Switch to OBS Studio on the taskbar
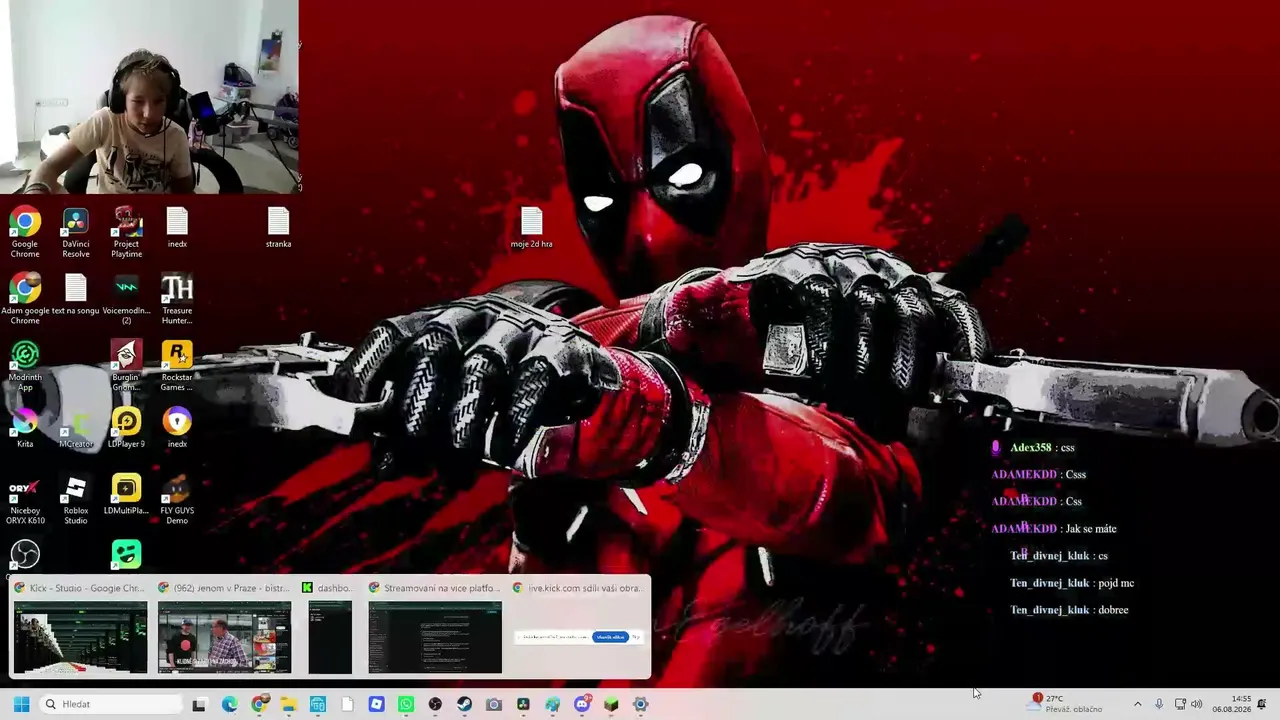Viewport: 1280px width, 720px height. tap(435, 704)
